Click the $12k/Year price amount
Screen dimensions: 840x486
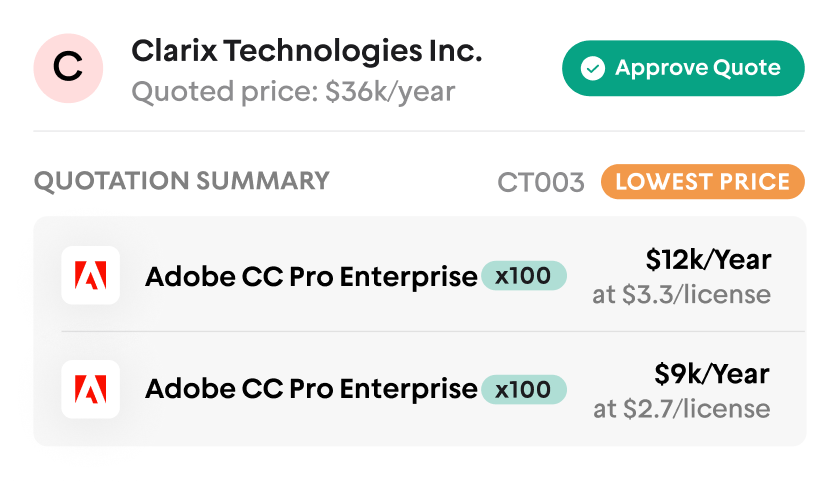pos(708,260)
